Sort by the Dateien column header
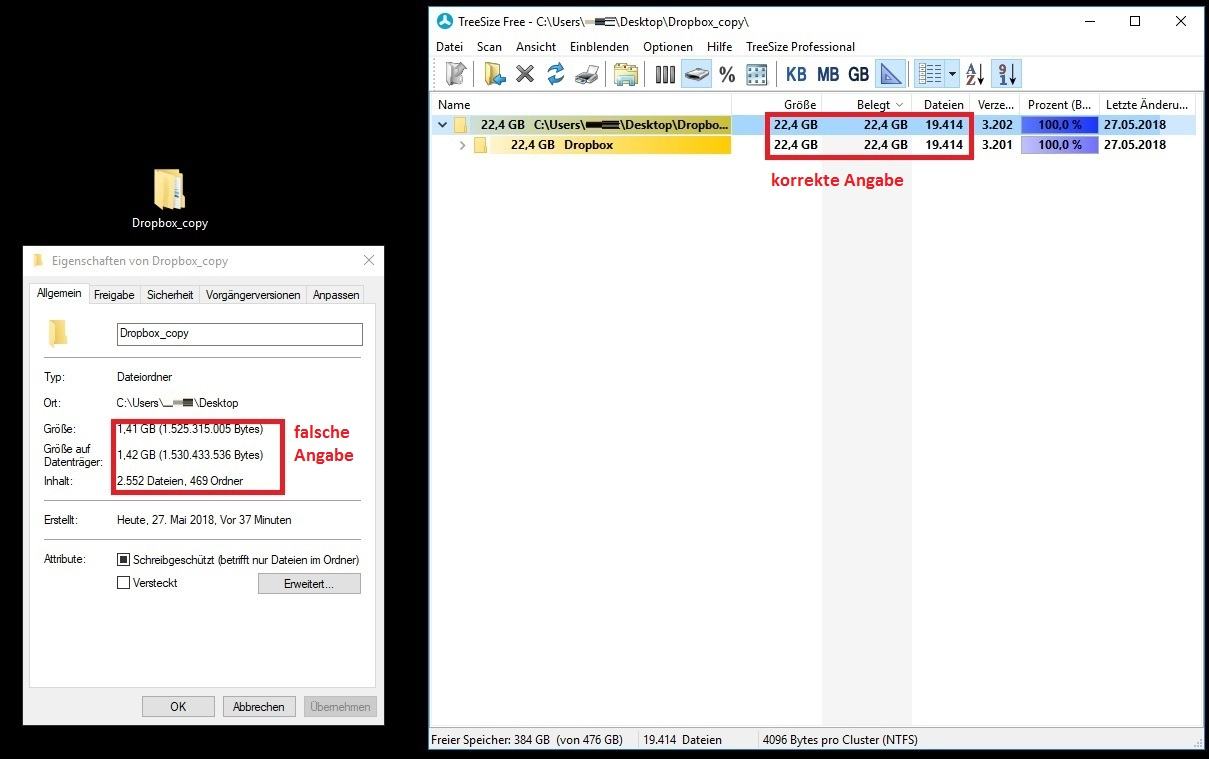 point(941,104)
